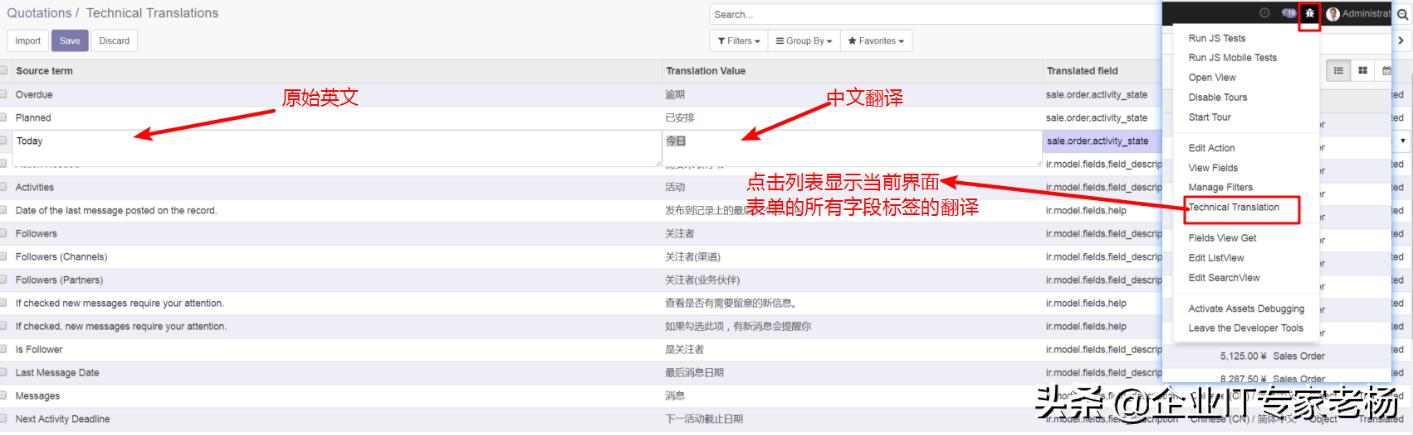Check the Planned row checkbox
The image size is (1413, 435).
tap(4, 117)
